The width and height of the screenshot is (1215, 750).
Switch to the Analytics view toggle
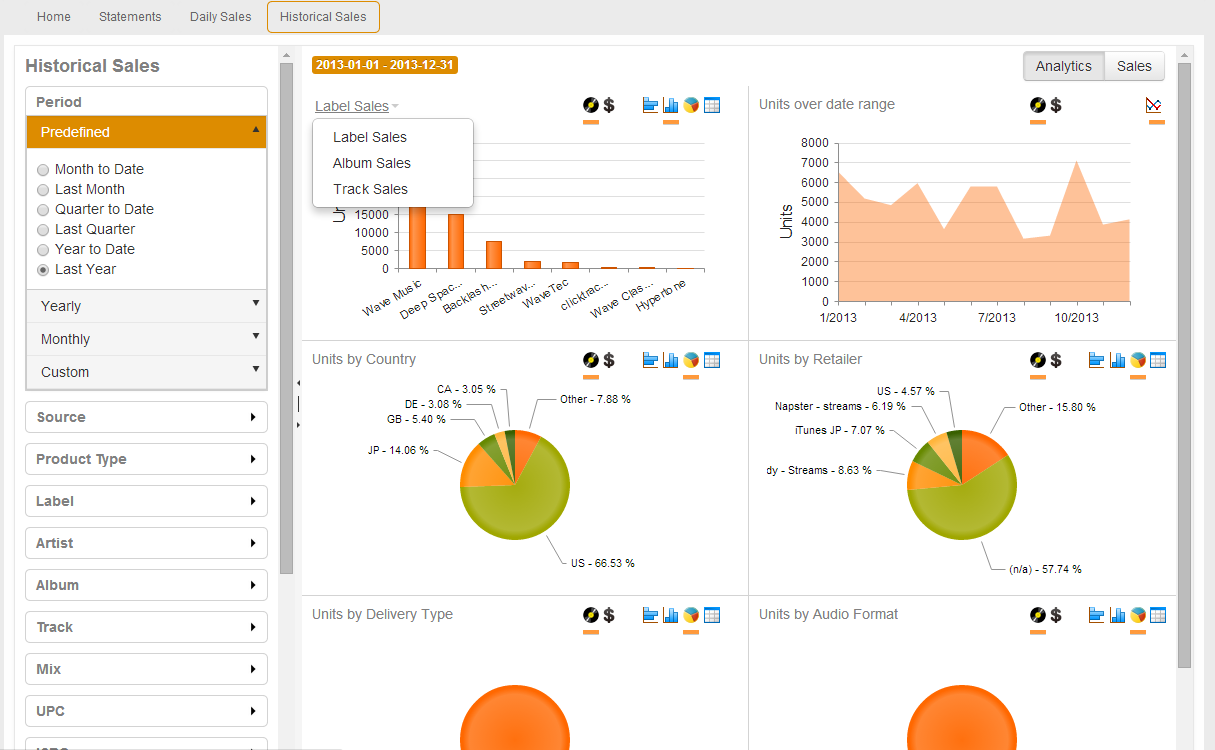click(x=1063, y=66)
